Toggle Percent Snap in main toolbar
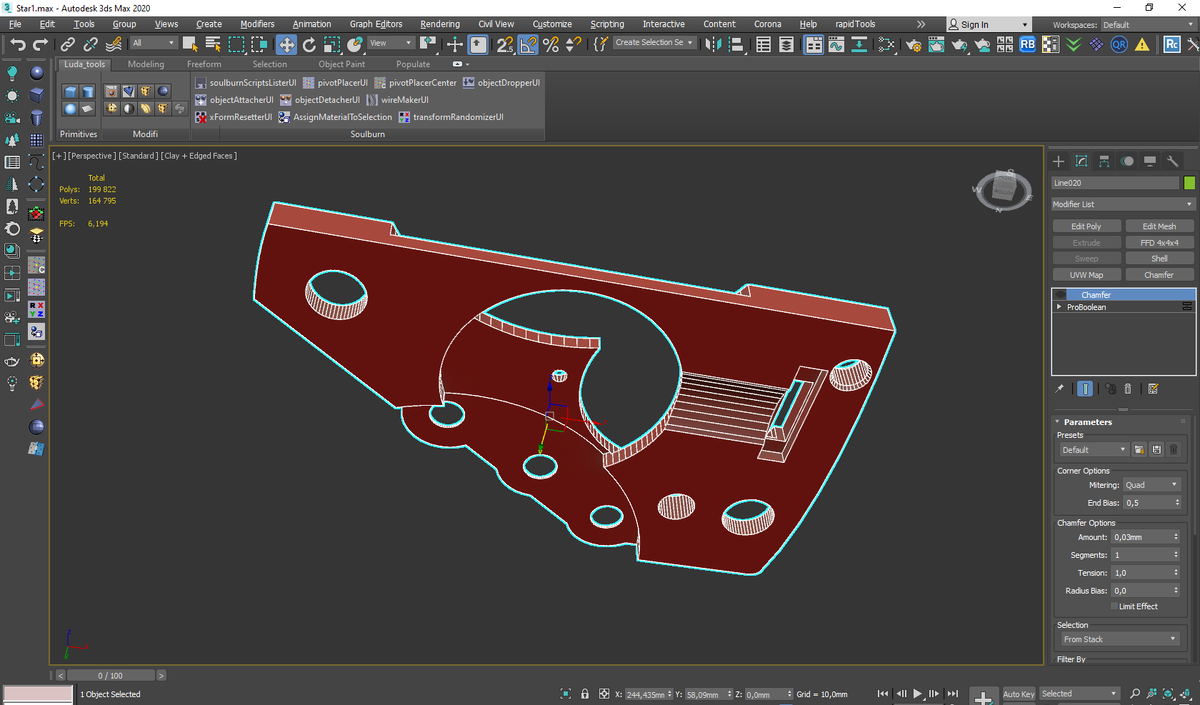1200x705 pixels. point(551,44)
